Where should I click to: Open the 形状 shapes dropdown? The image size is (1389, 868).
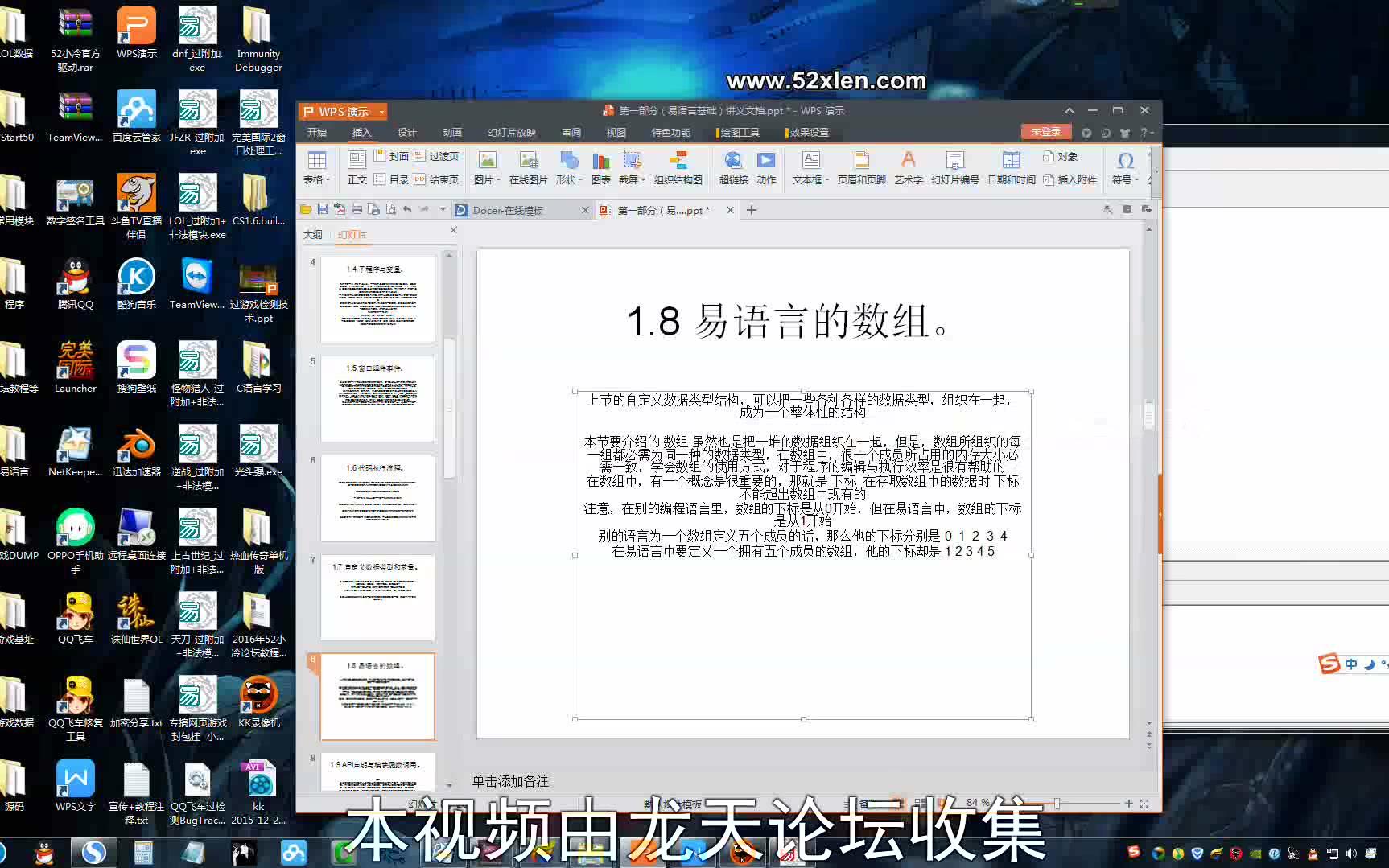tap(569, 167)
